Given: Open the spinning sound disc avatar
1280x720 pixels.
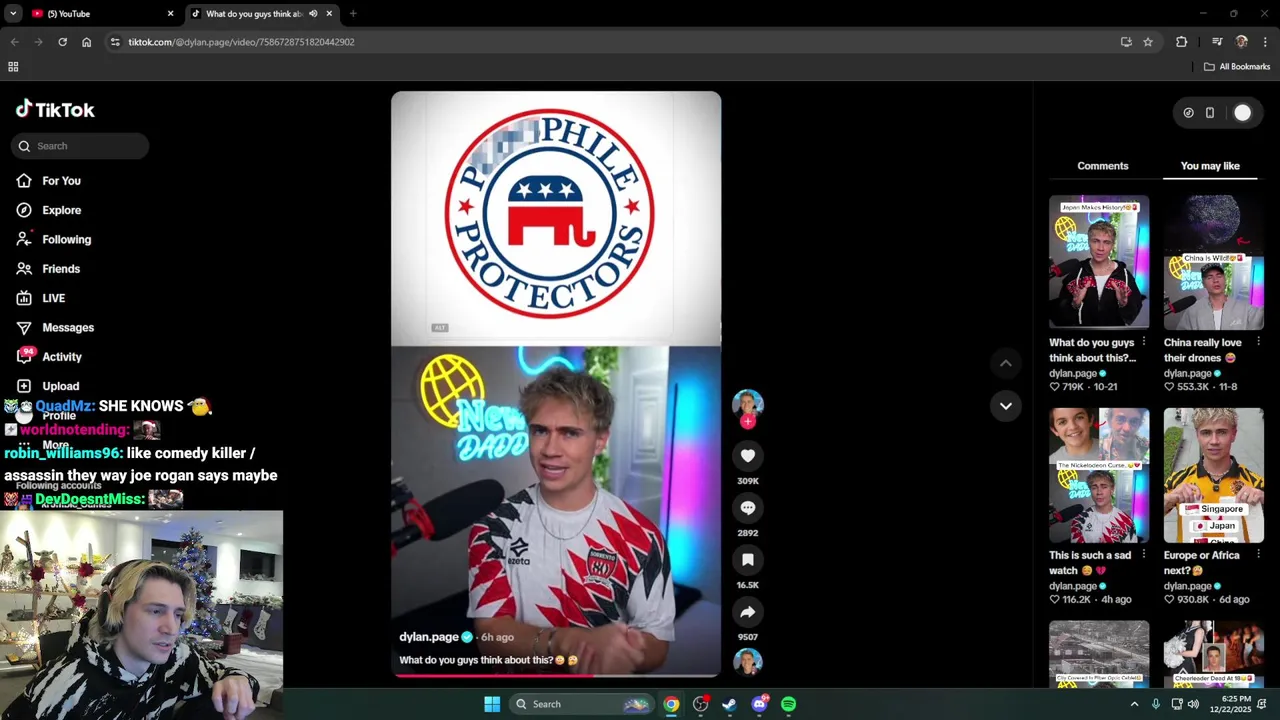Looking at the screenshot, I should pos(747,662).
